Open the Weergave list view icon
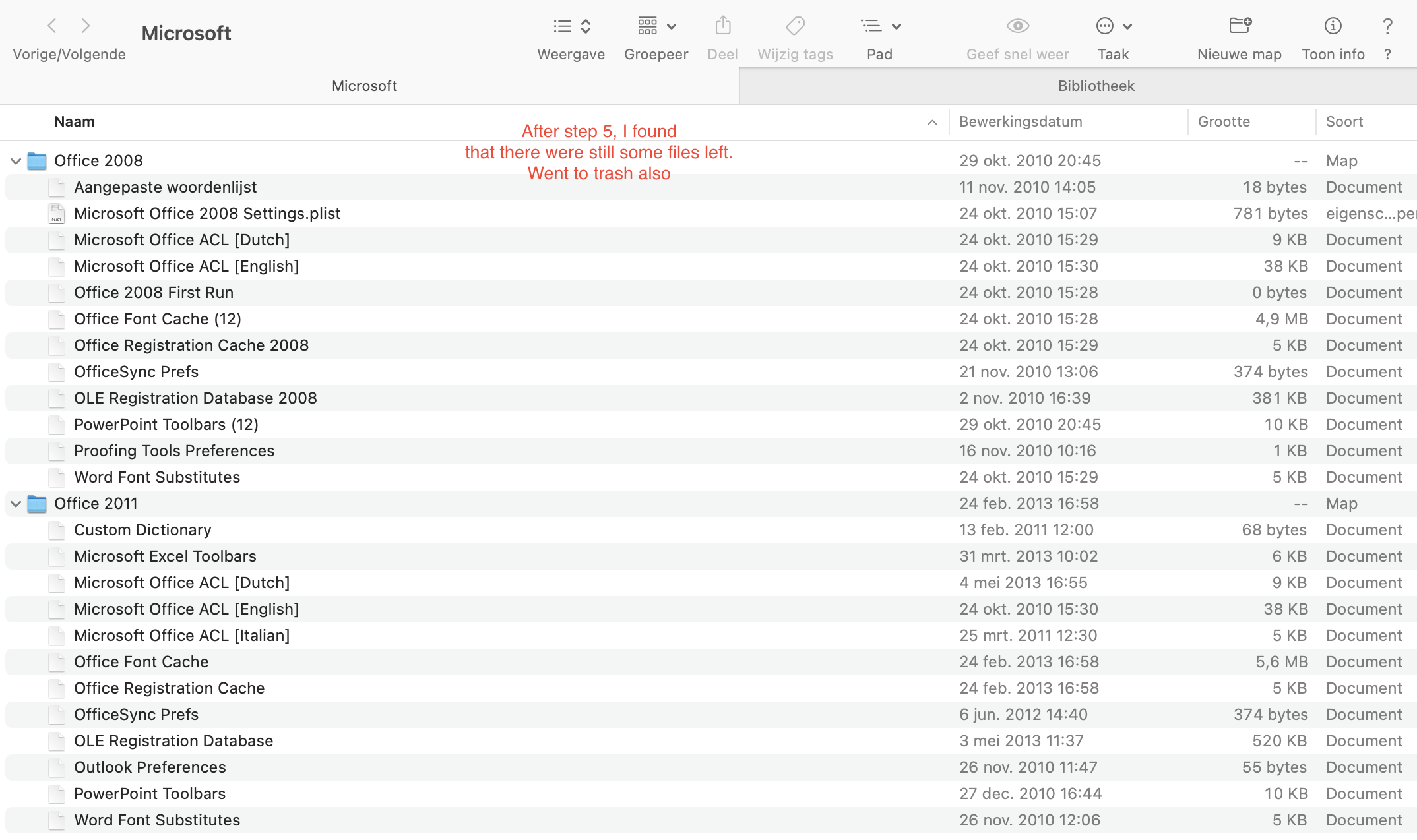The image size is (1417, 840). click(563, 26)
